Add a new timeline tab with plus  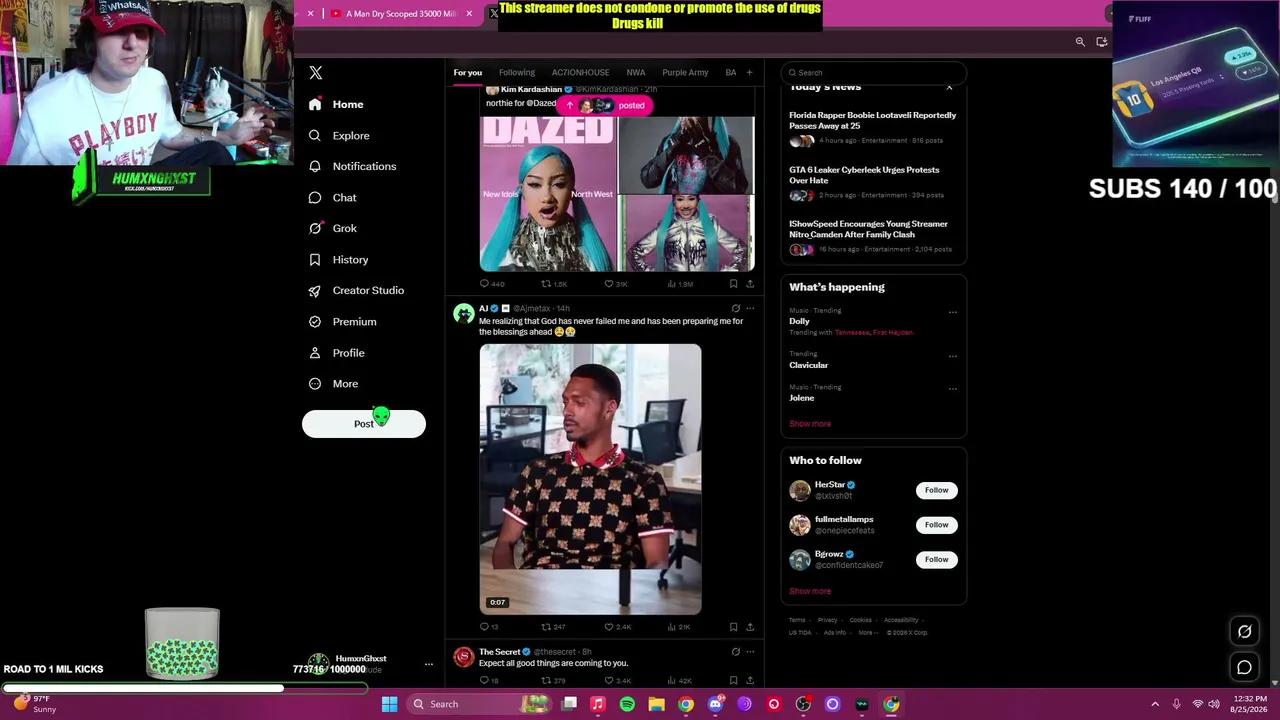coord(749,72)
